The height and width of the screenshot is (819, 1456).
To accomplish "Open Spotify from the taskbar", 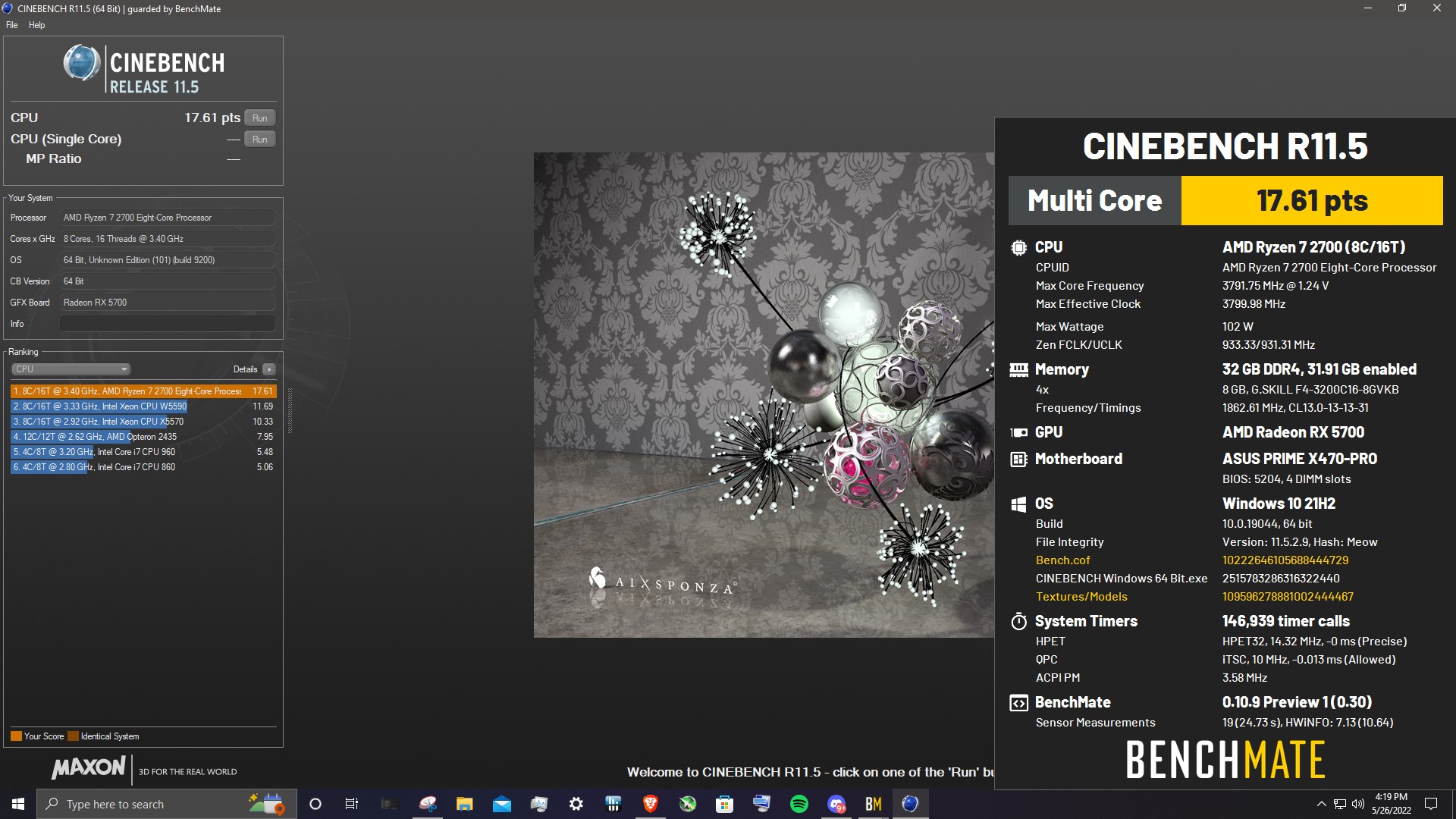I will tap(799, 804).
